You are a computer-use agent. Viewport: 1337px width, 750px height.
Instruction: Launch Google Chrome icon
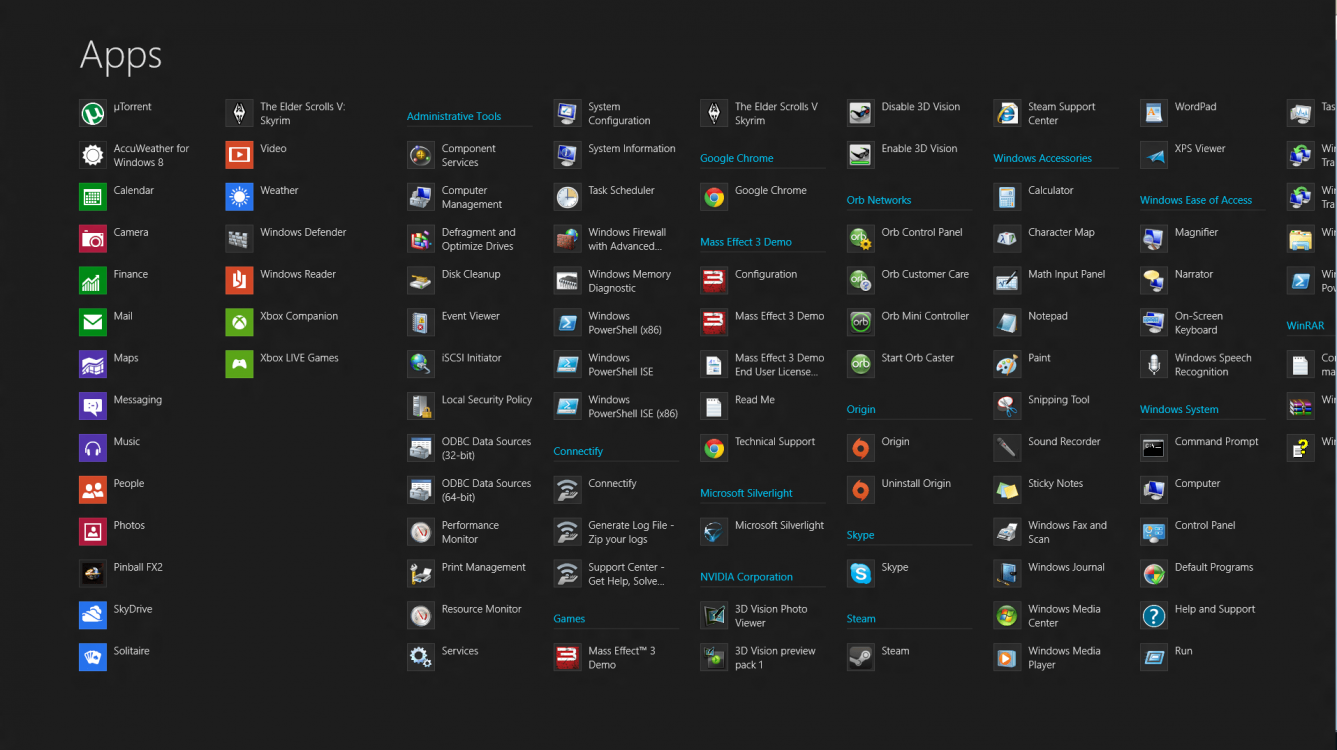714,198
